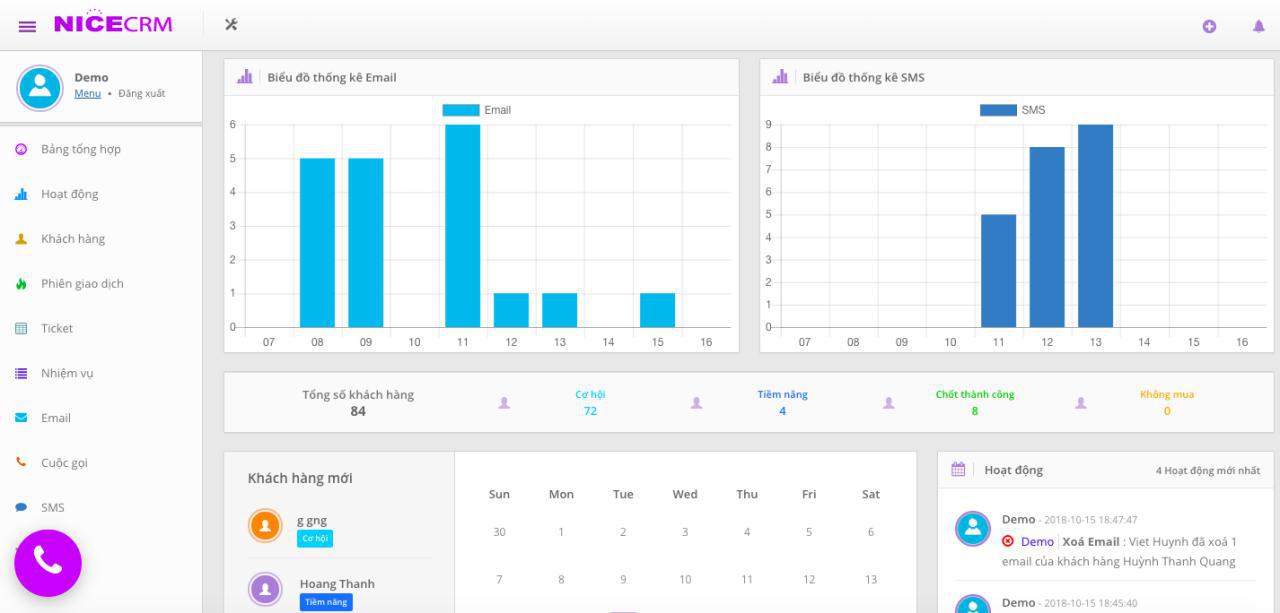Click the Phiên giao dịch flame icon
Image resolution: width=1280 pixels, height=613 pixels.
[x=20, y=284]
